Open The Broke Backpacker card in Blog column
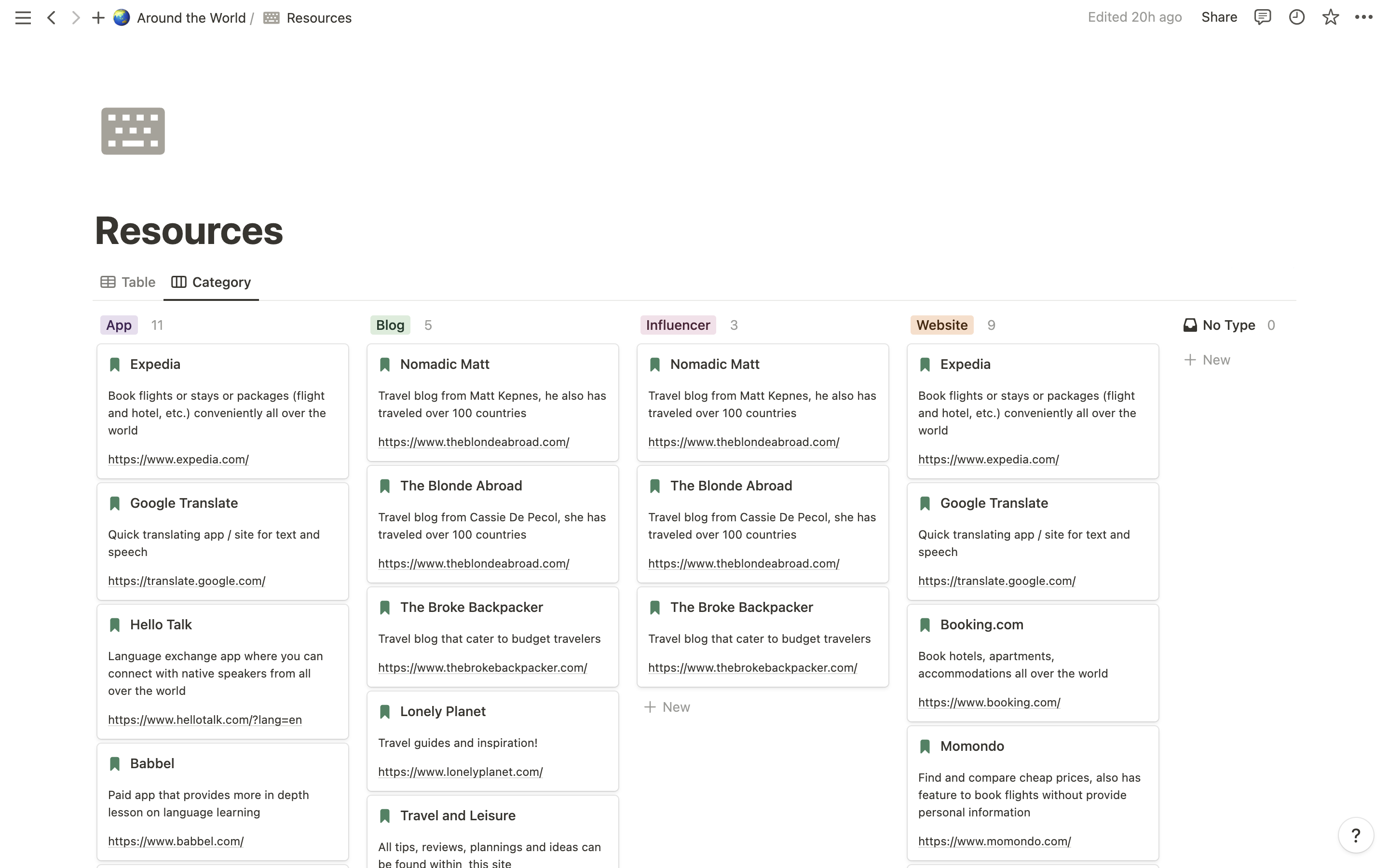The image size is (1389, 868). [x=493, y=637]
